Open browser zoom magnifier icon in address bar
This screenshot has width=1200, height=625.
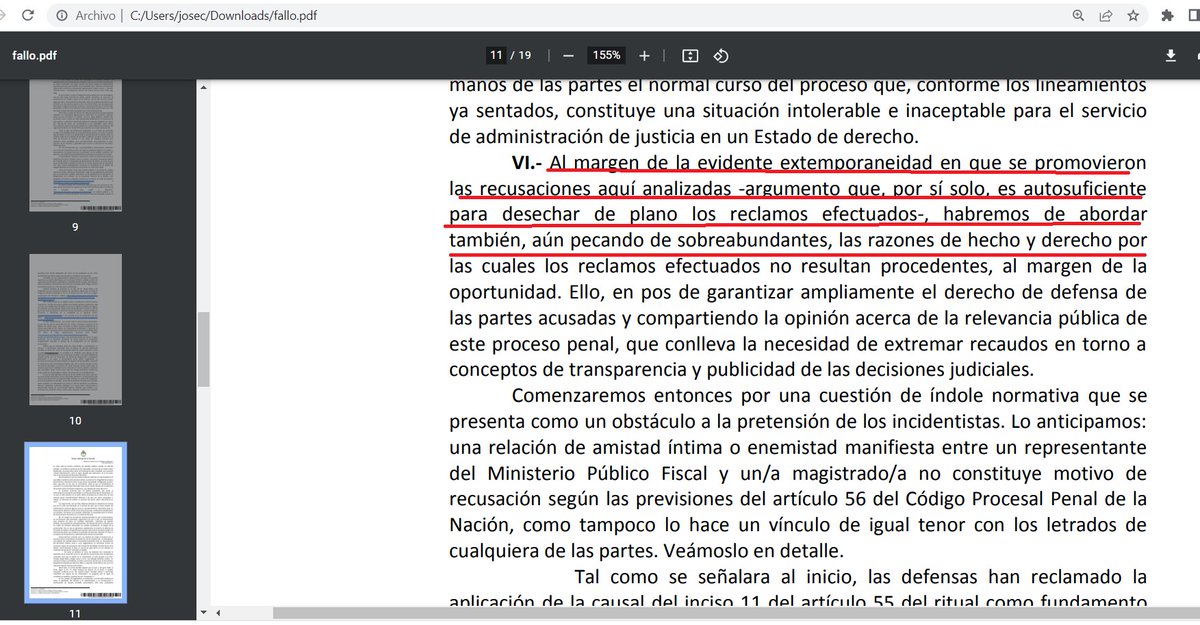(x=1078, y=16)
